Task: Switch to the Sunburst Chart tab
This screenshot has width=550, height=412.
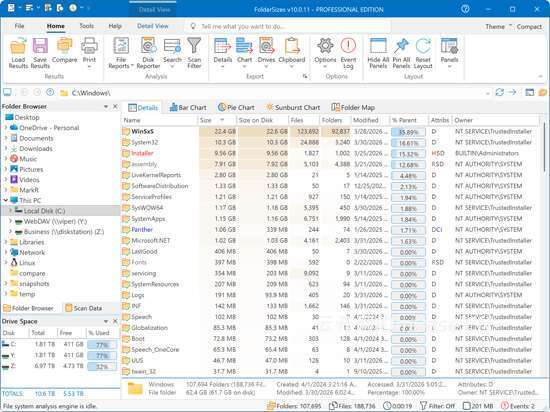Action: pyautogui.click(x=293, y=108)
